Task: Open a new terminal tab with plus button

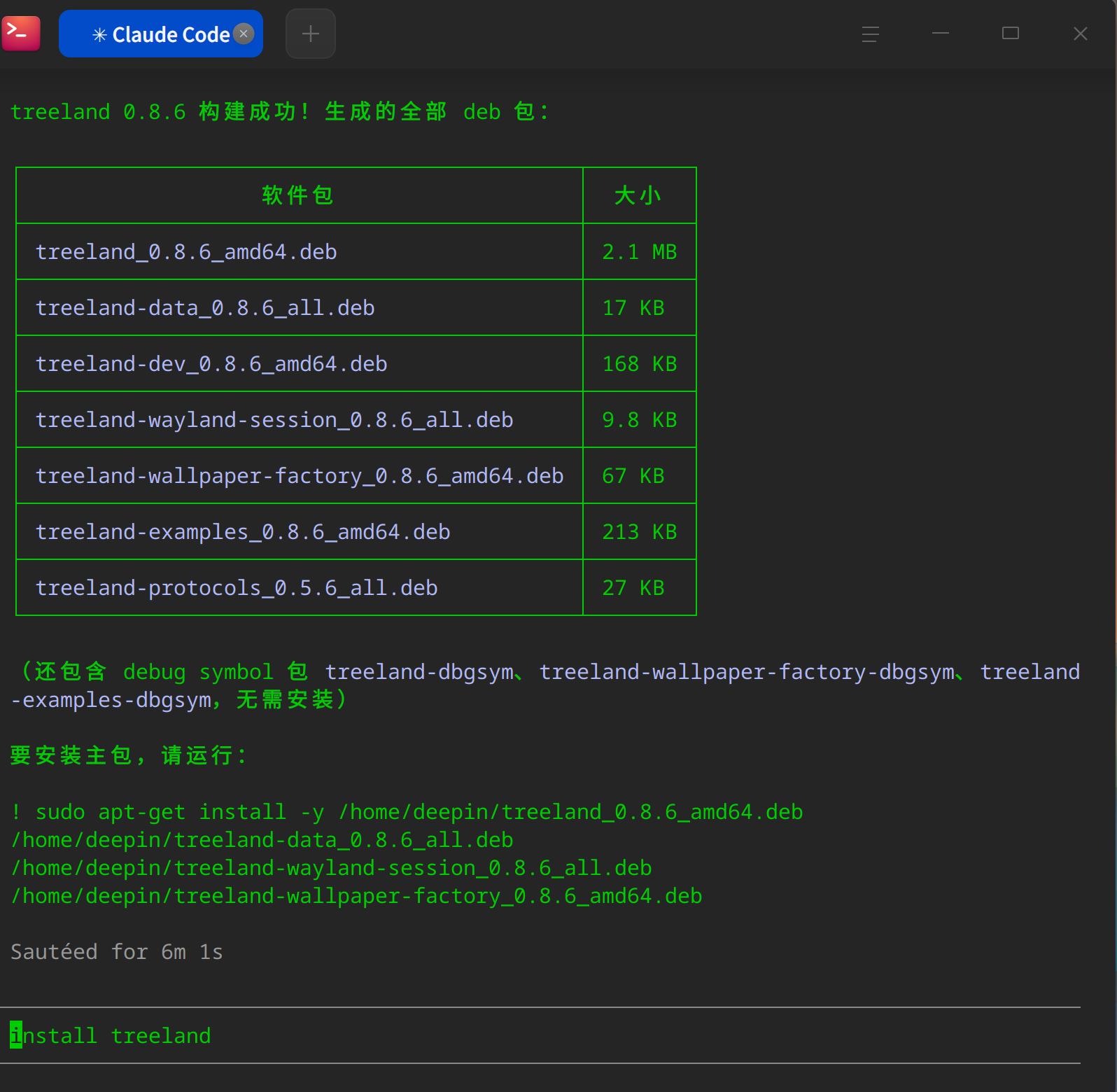Action: [311, 34]
